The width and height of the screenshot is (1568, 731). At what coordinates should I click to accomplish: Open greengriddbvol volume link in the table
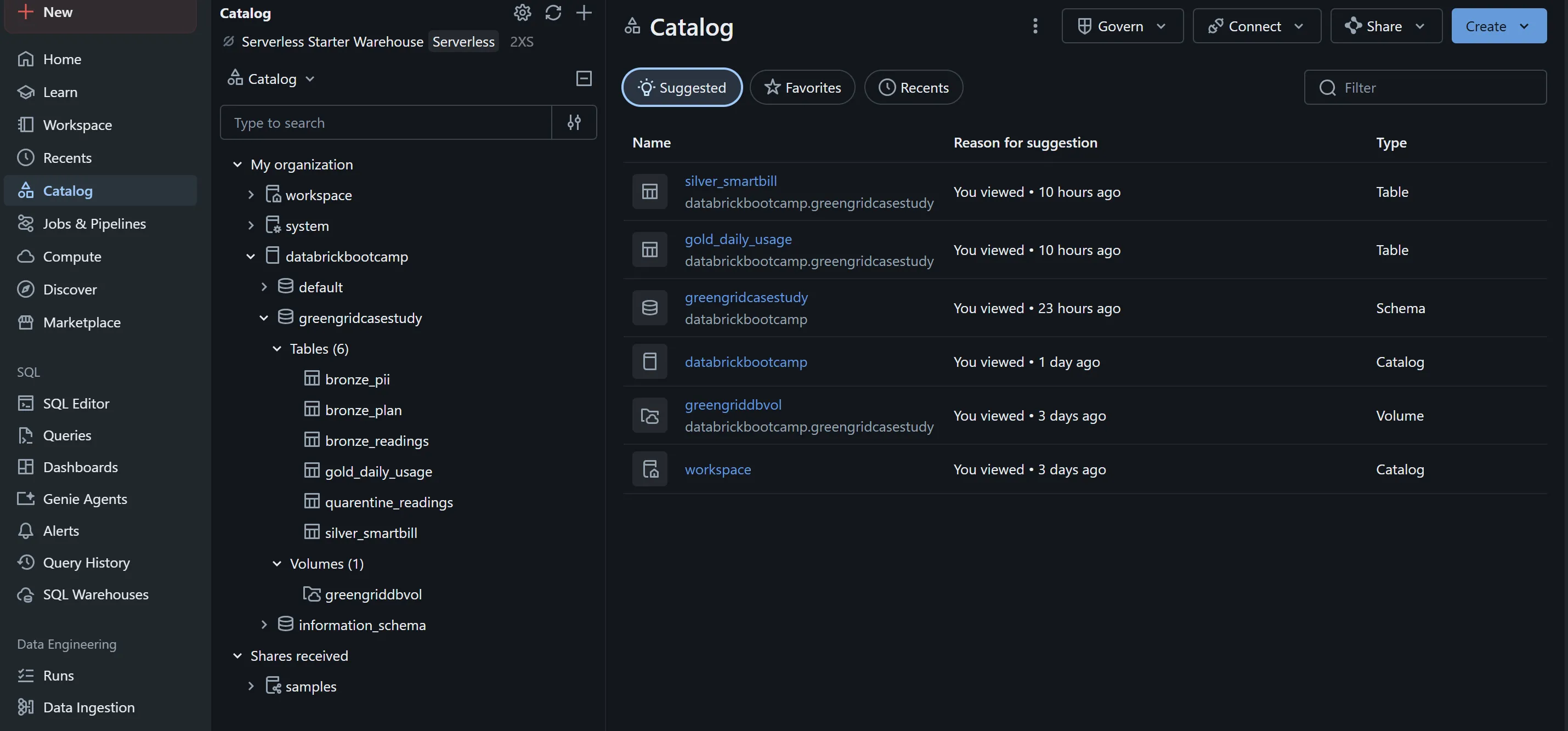(x=732, y=405)
